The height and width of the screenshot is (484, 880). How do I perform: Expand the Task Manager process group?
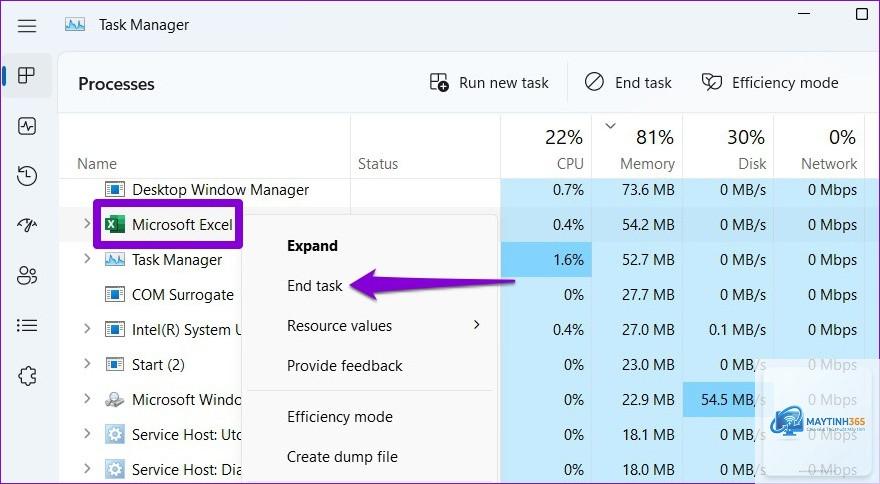click(87, 258)
